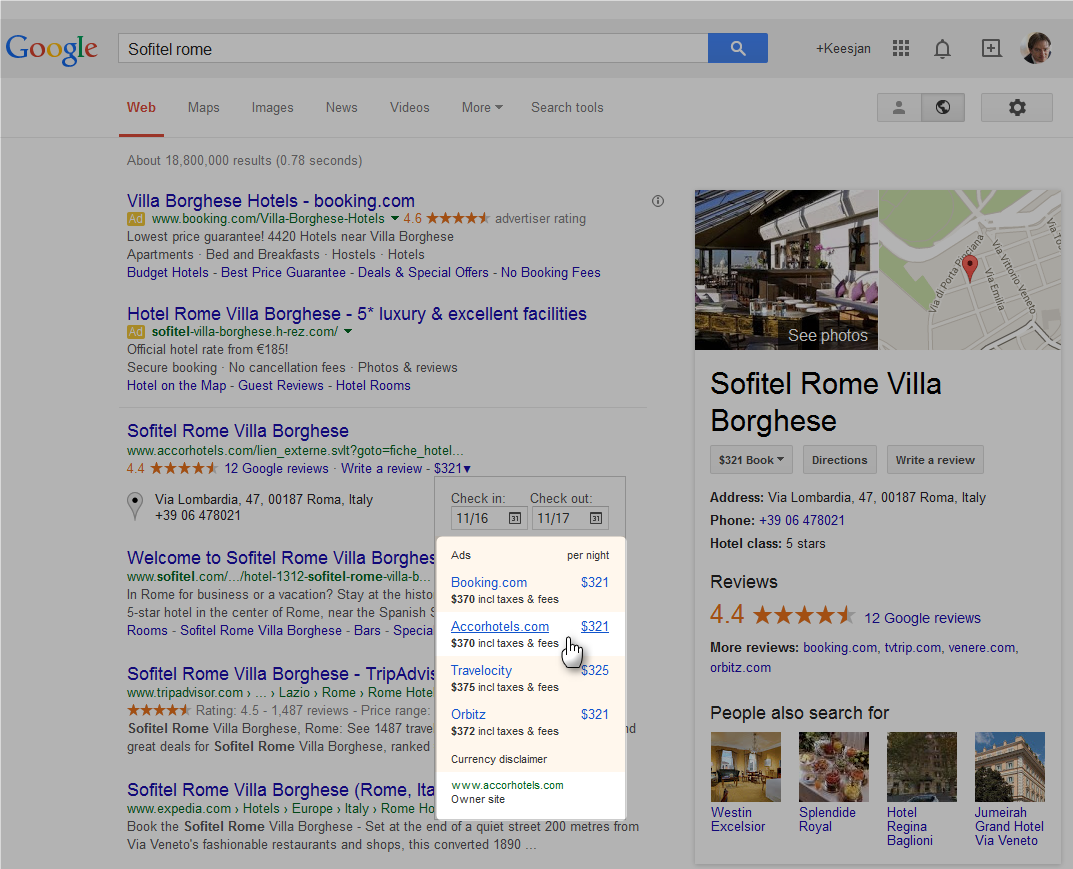Image resolution: width=1073 pixels, height=869 pixels.
Task: Switch to the Videos tab
Action: 409,107
